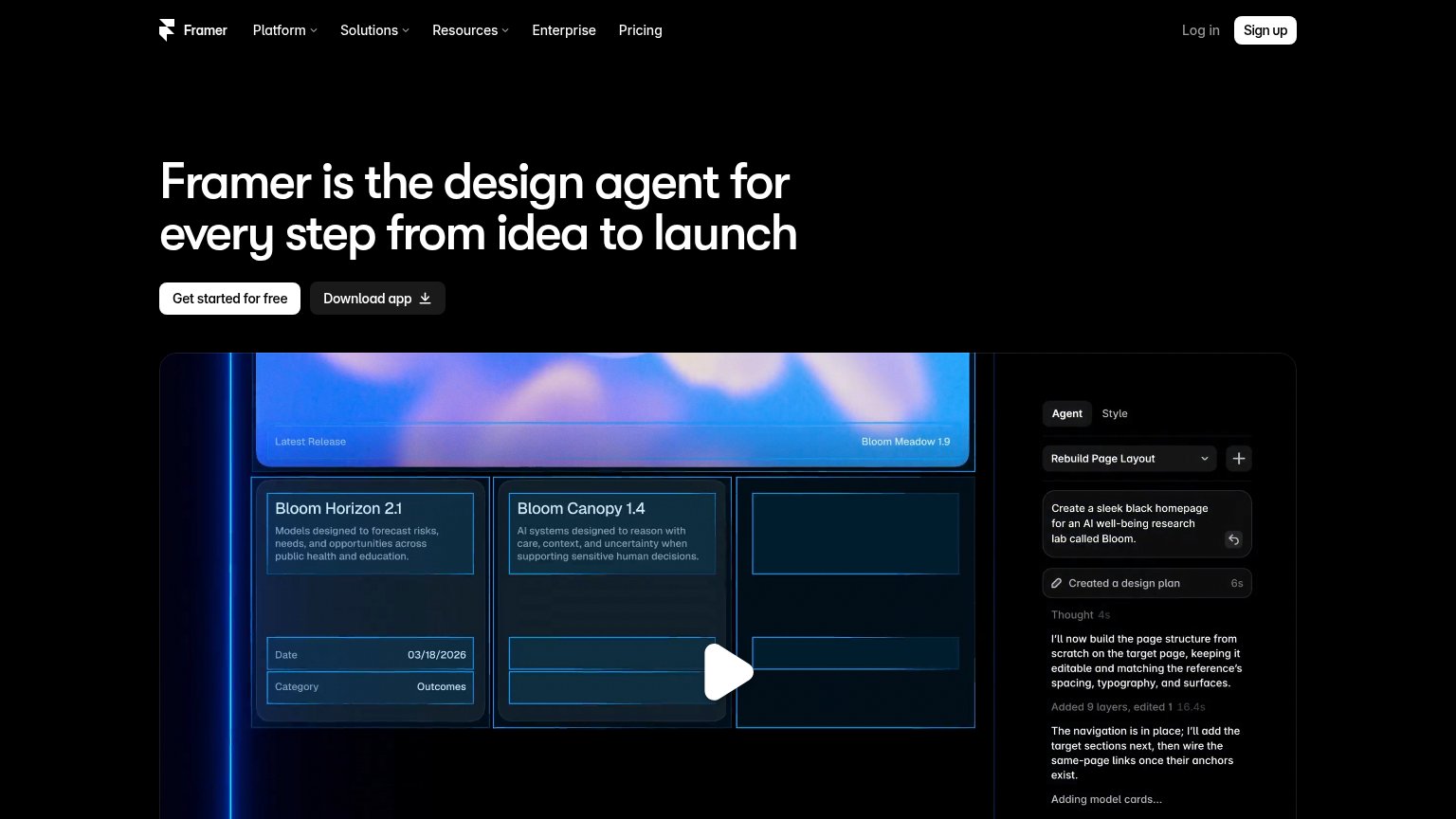Open the Pricing page
The image size is (1456, 819).
point(641,30)
